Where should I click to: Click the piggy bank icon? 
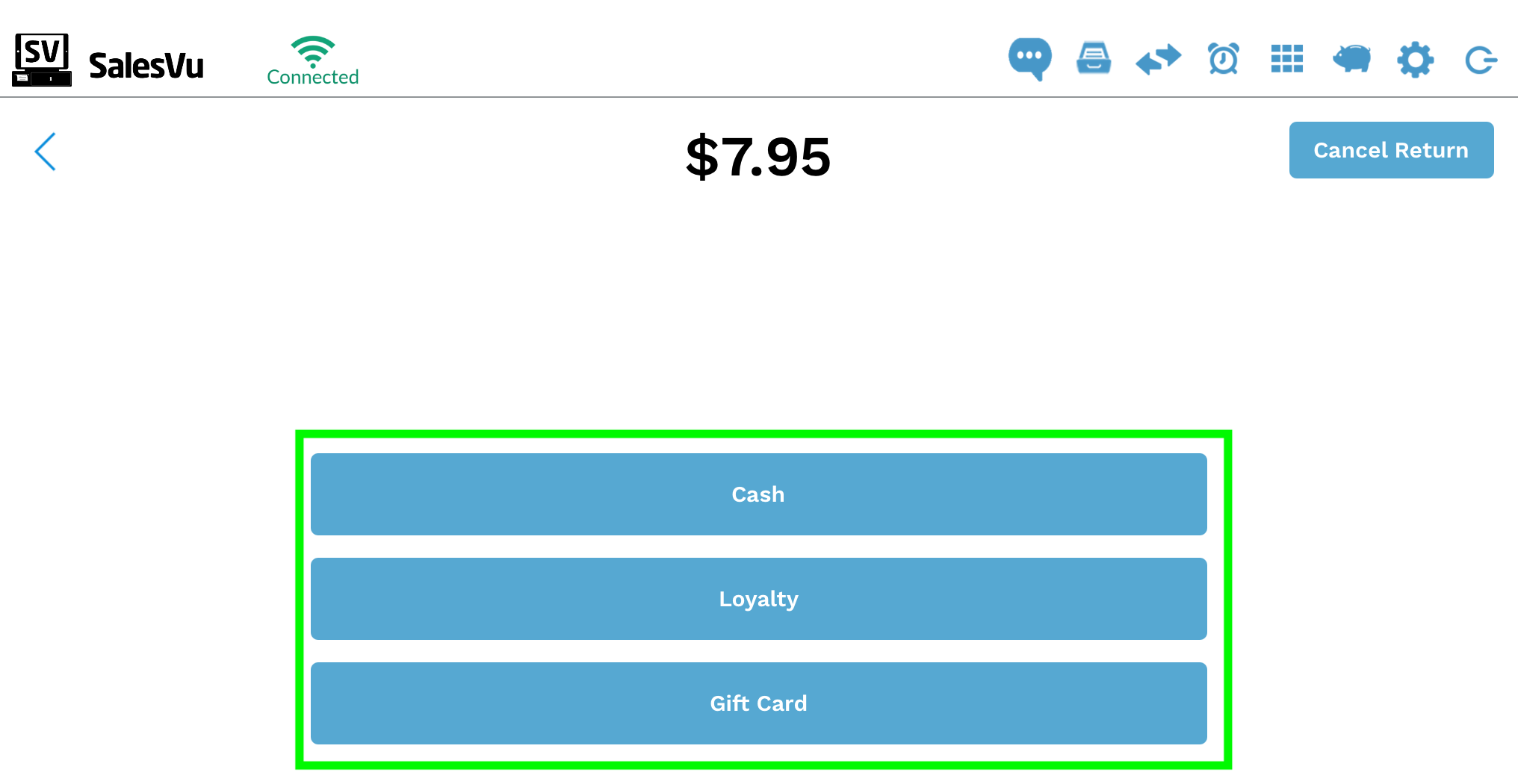tap(1351, 58)
